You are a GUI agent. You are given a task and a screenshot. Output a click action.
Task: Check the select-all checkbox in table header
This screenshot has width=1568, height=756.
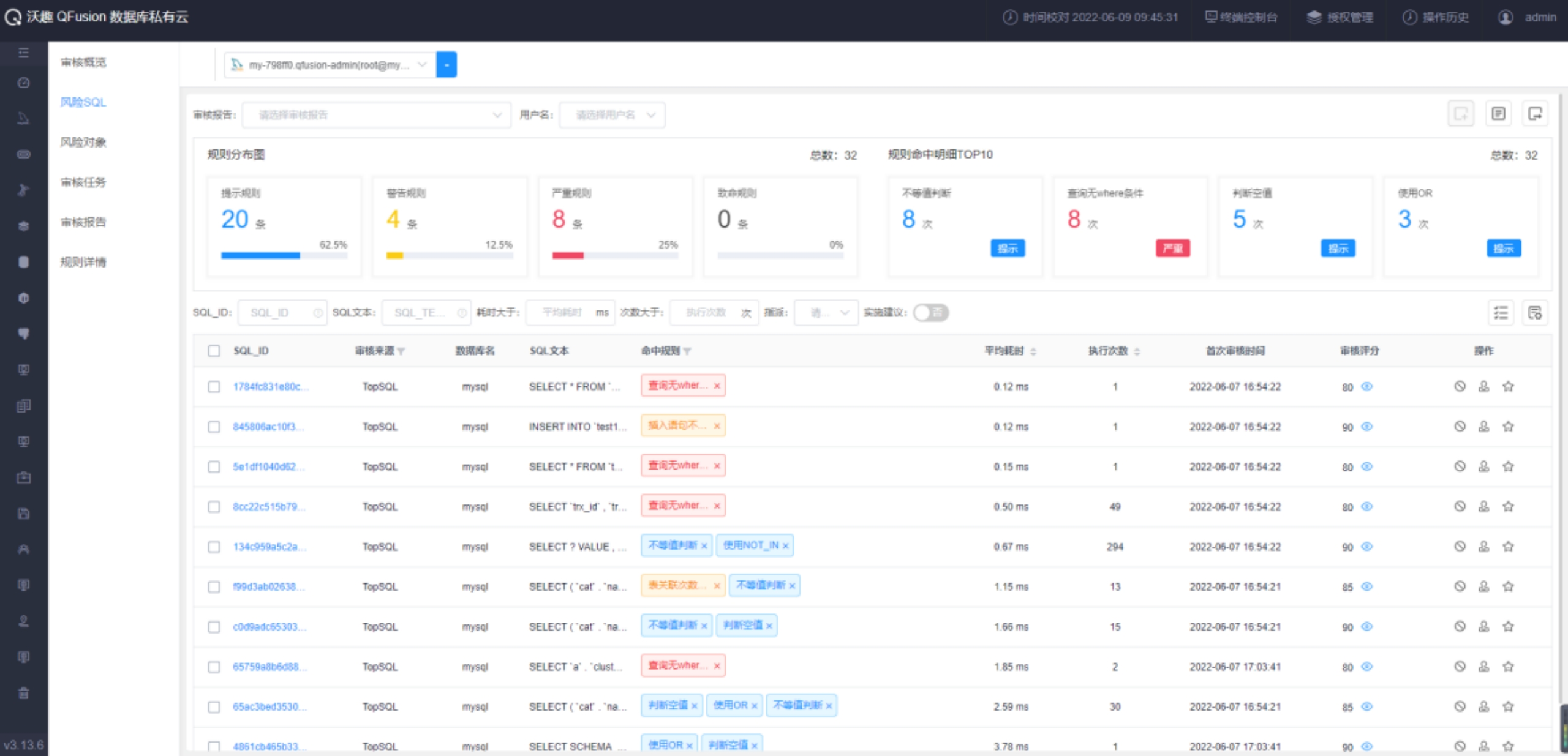point(214,351)
